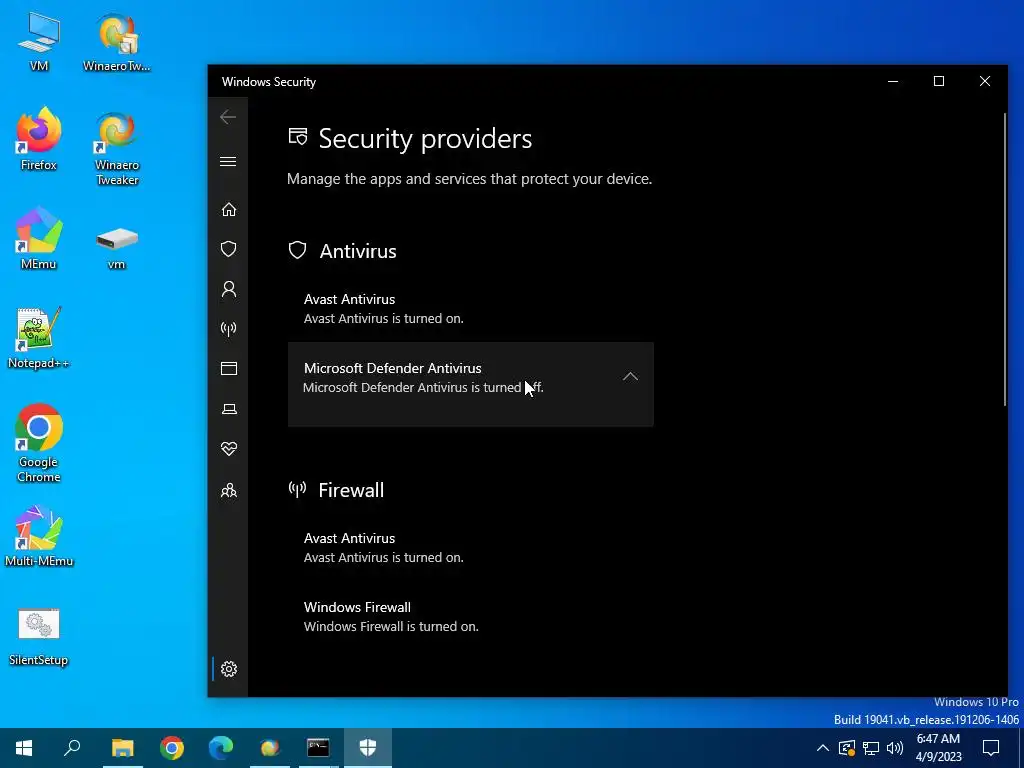Open Device performance & health heart icon
The image size is (1024, 768).
point(229,449)
